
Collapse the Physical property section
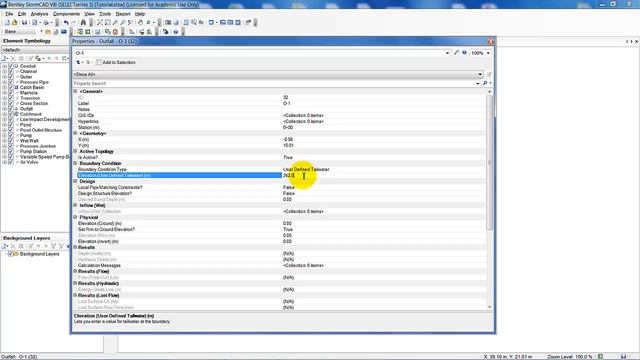75,217
